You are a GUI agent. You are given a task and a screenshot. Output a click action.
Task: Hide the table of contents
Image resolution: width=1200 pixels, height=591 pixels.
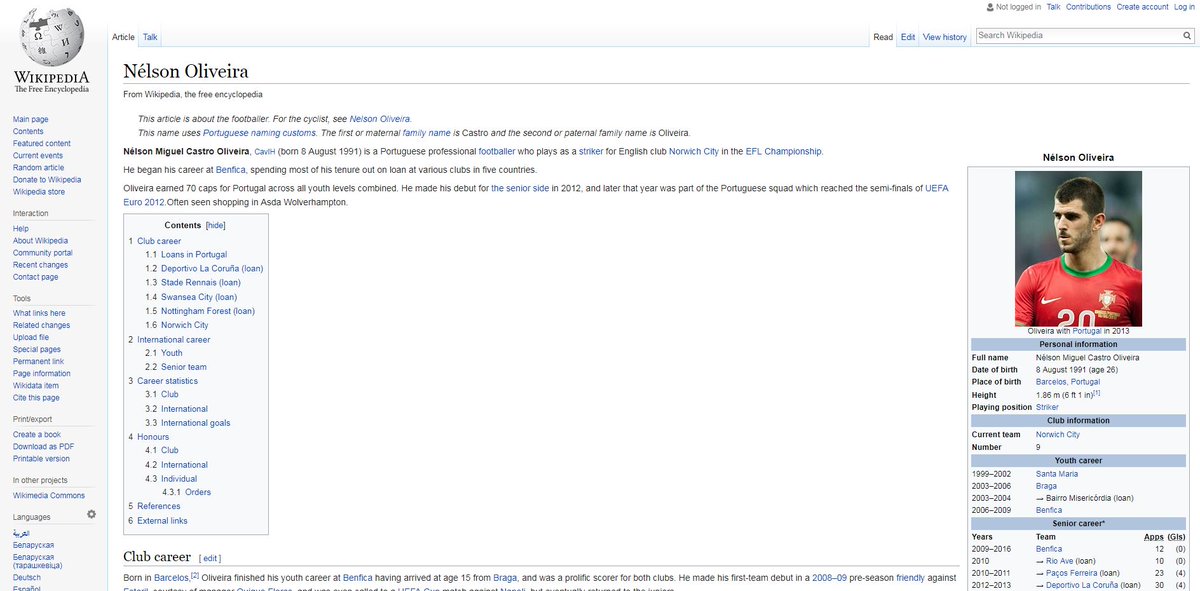pyautogui.click(x=215, y=225)
